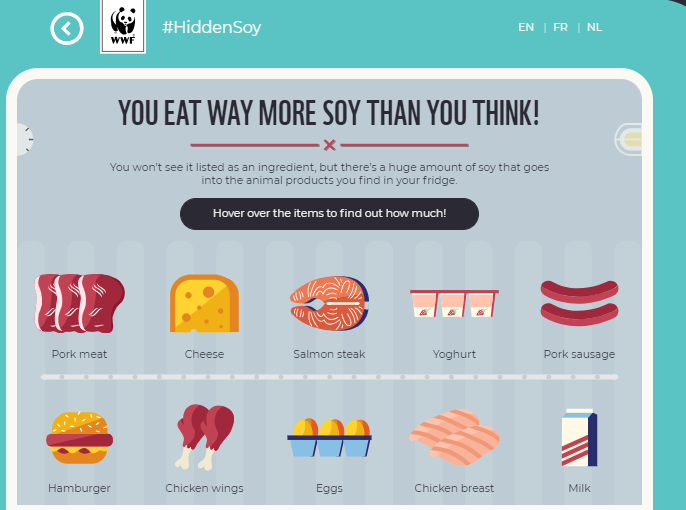Click the clock dial at left edge
Screen dimensions: 686x510
click(x=25, y=140)
